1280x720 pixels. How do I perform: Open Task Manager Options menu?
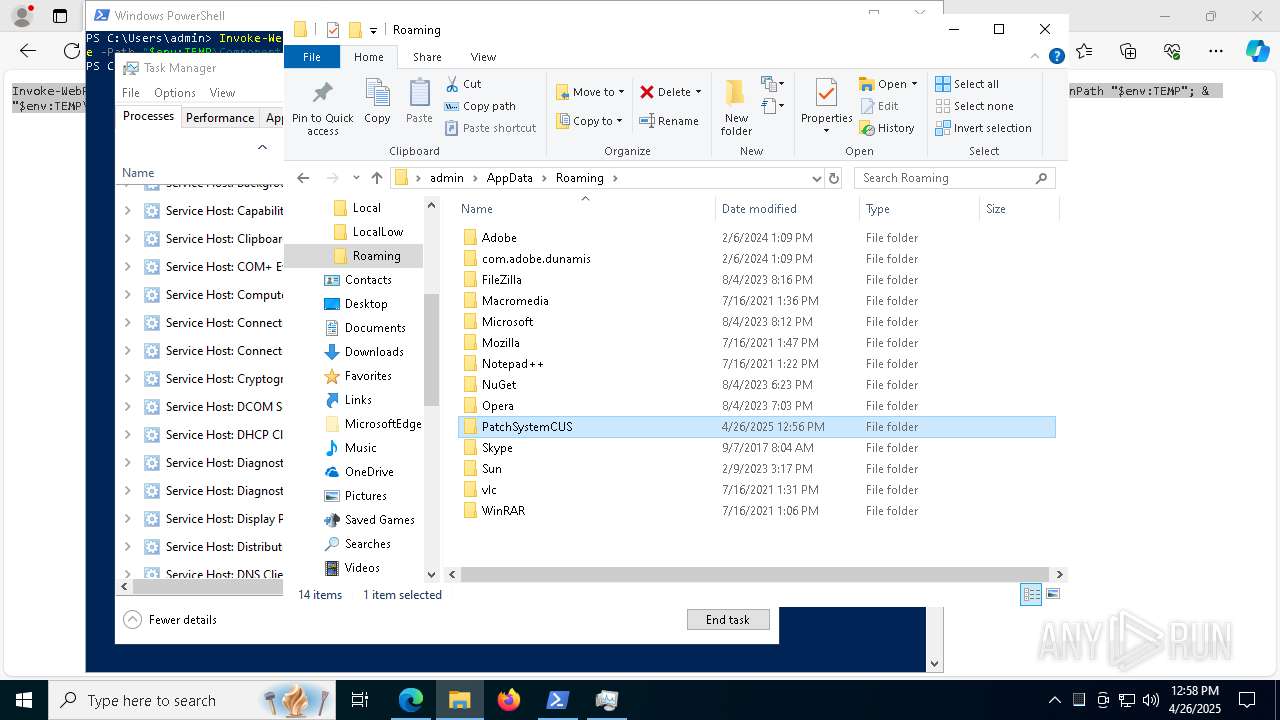coord(175,93)
